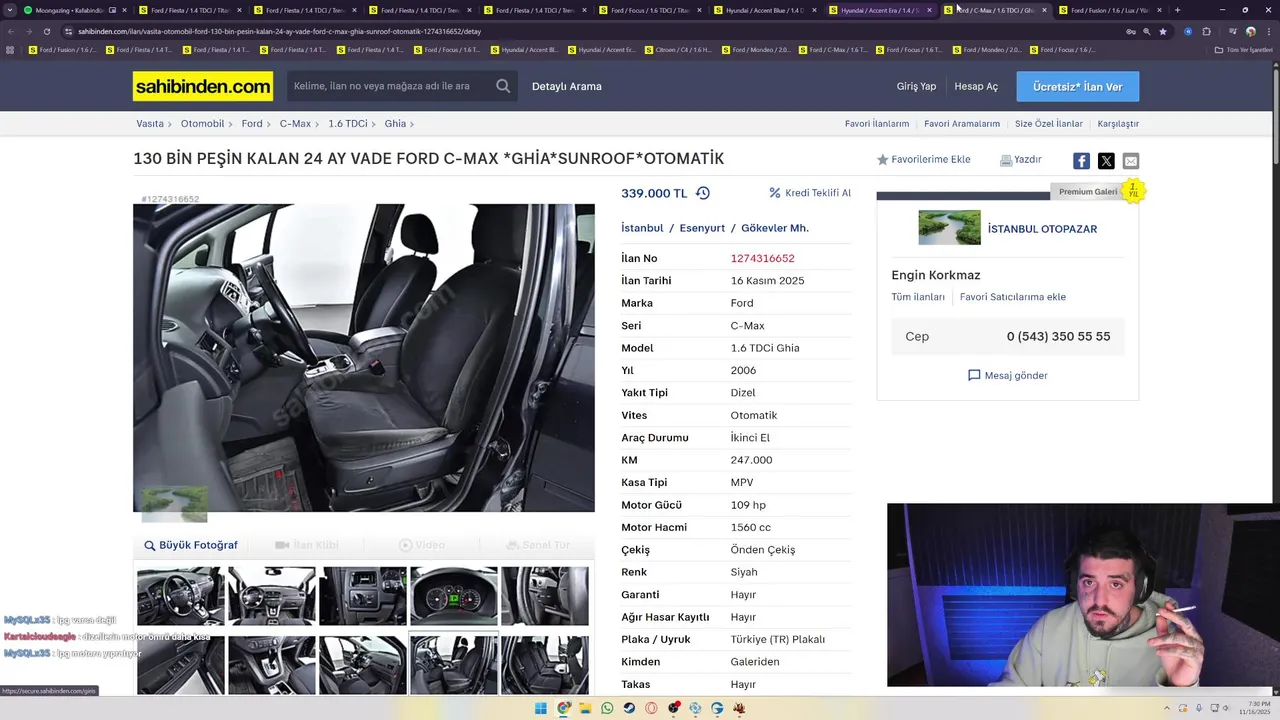Click the Gökevler Mh. location link
The width and height of the screenshot is (1280, 720).
click(775, 228)
